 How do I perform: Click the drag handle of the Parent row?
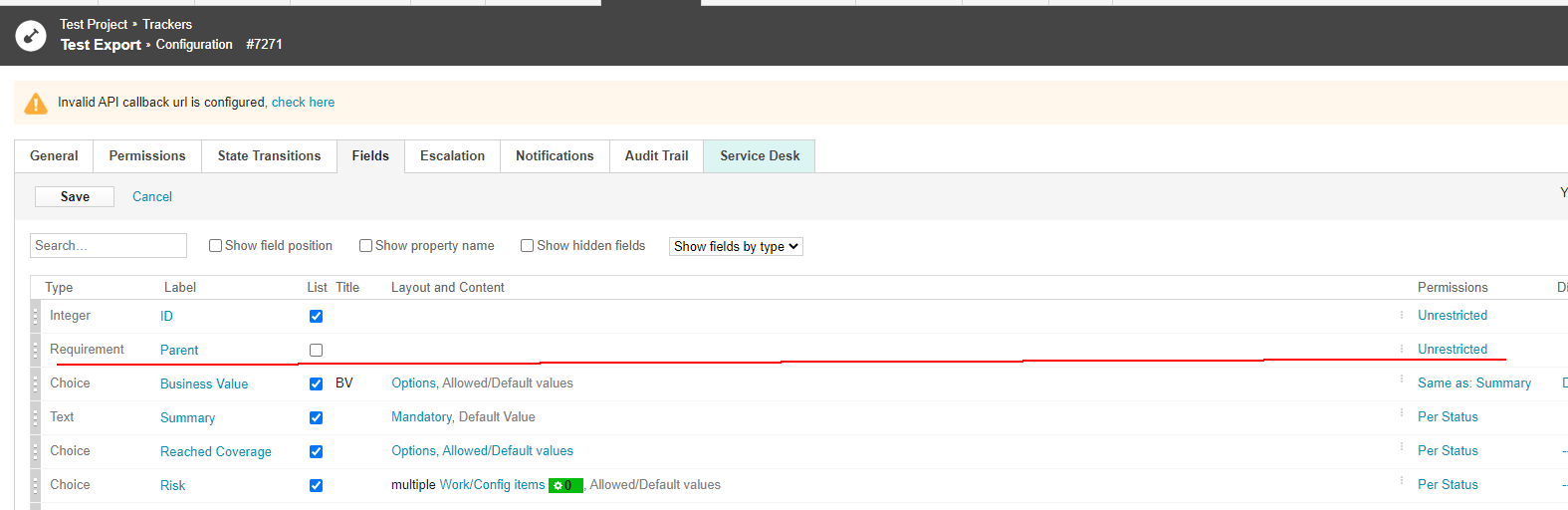pyautogui.click(x=36, y=351)
